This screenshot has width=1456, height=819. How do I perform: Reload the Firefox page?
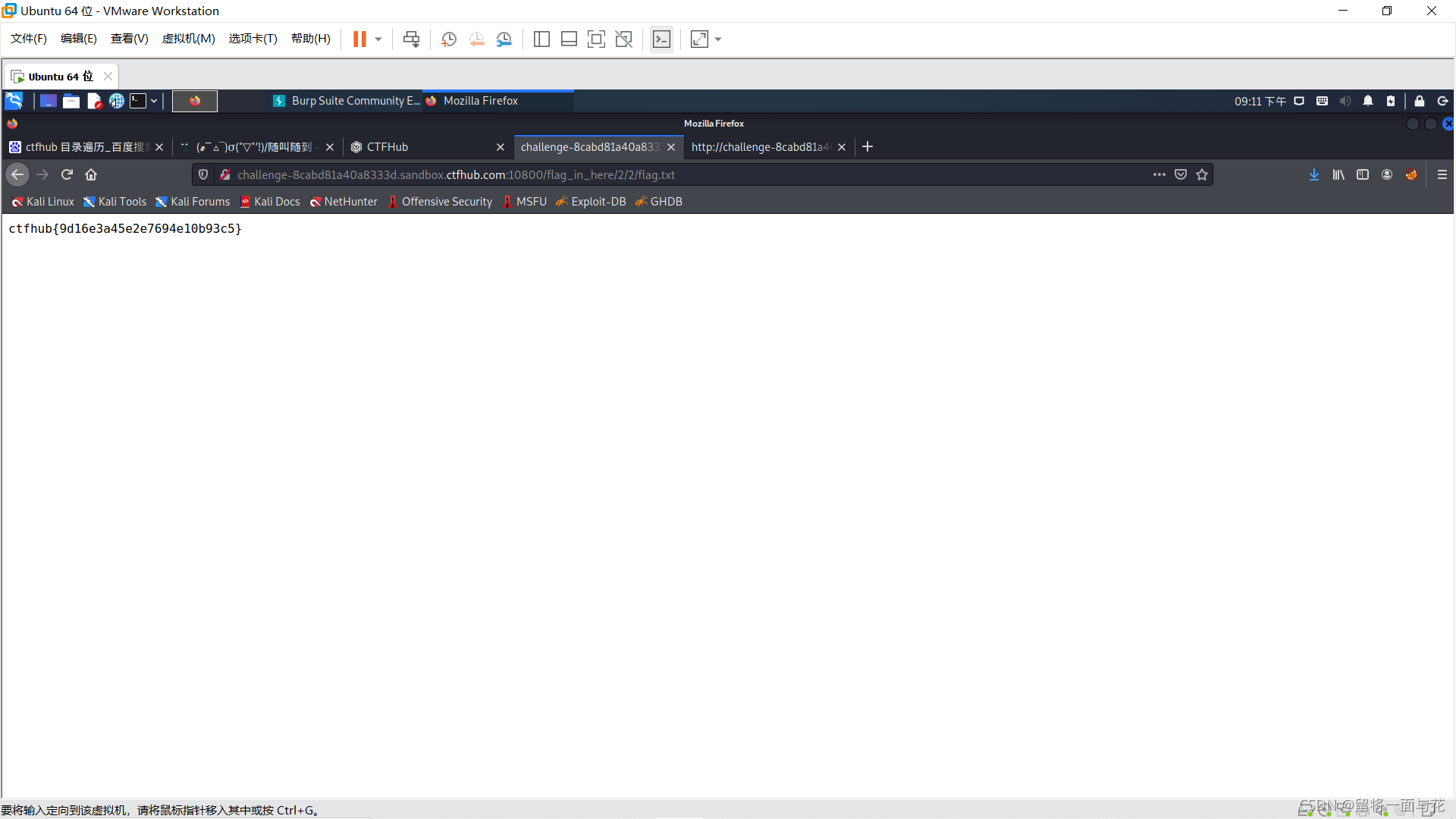pyautogui.click(x=67, y=174)
